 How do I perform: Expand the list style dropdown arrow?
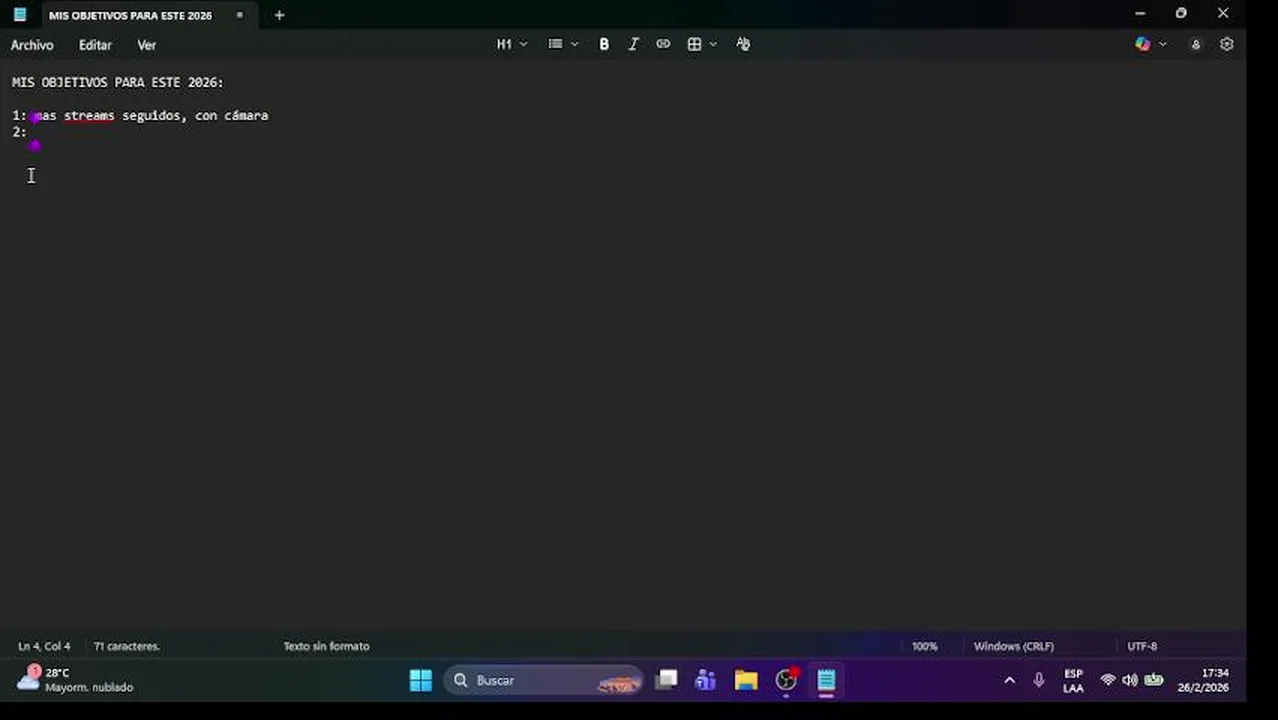574,44
